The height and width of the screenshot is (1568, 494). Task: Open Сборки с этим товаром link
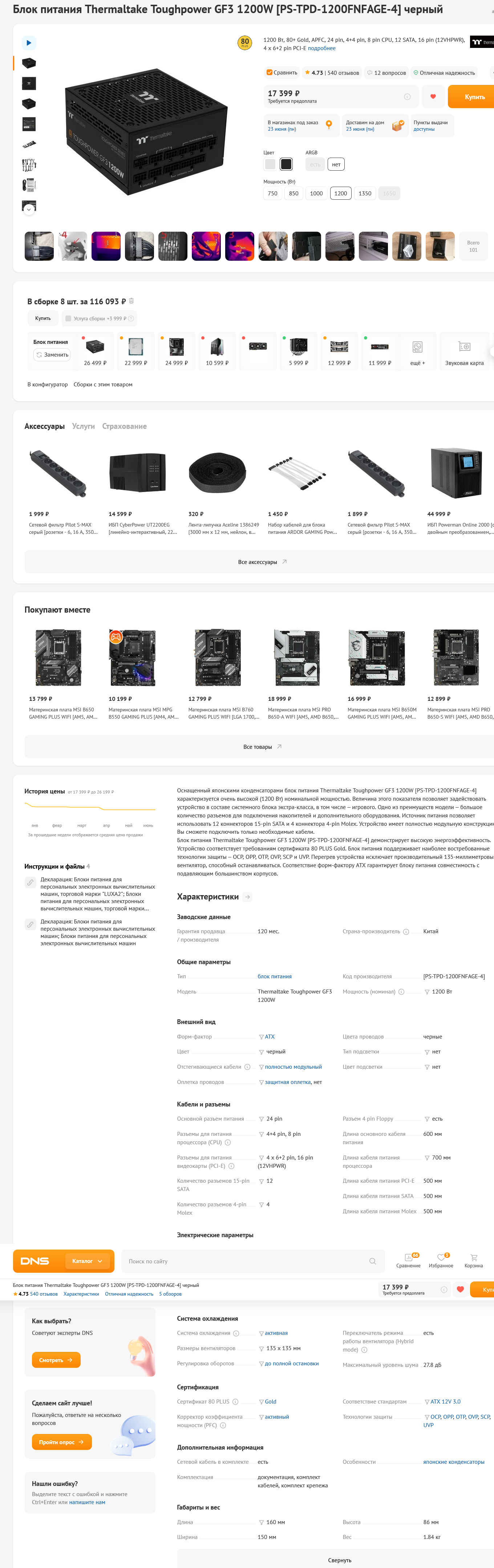[x=103, y=385]
